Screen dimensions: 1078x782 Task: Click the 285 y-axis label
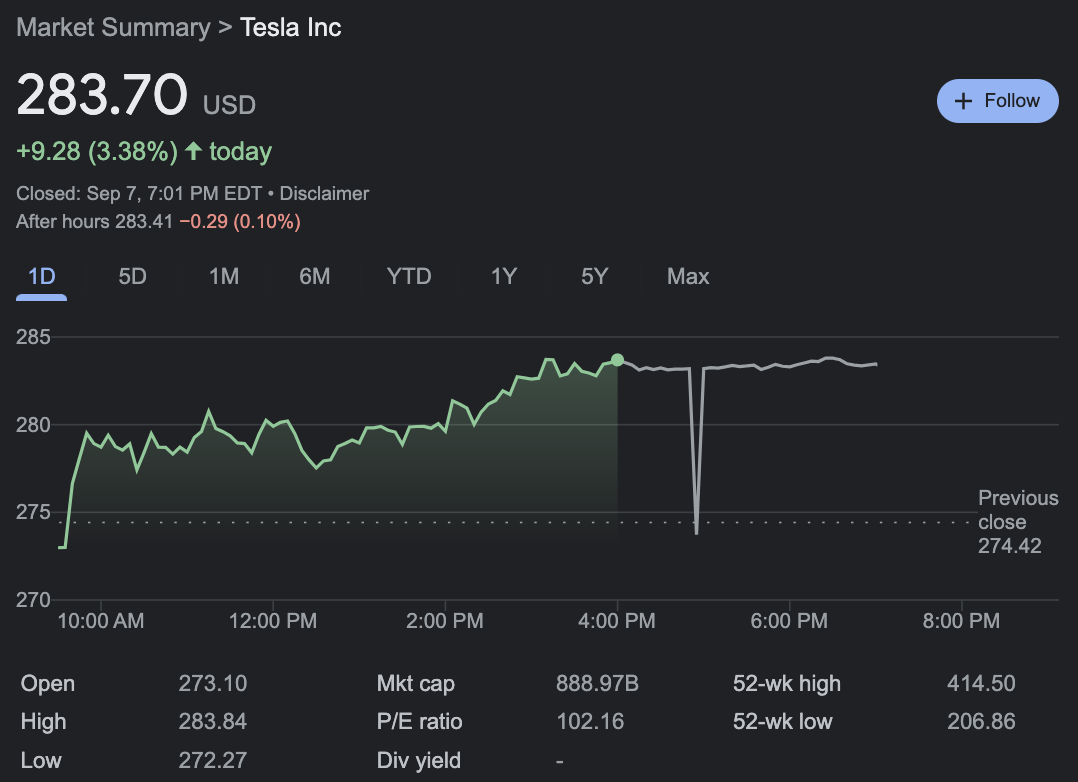click(33, 336)
